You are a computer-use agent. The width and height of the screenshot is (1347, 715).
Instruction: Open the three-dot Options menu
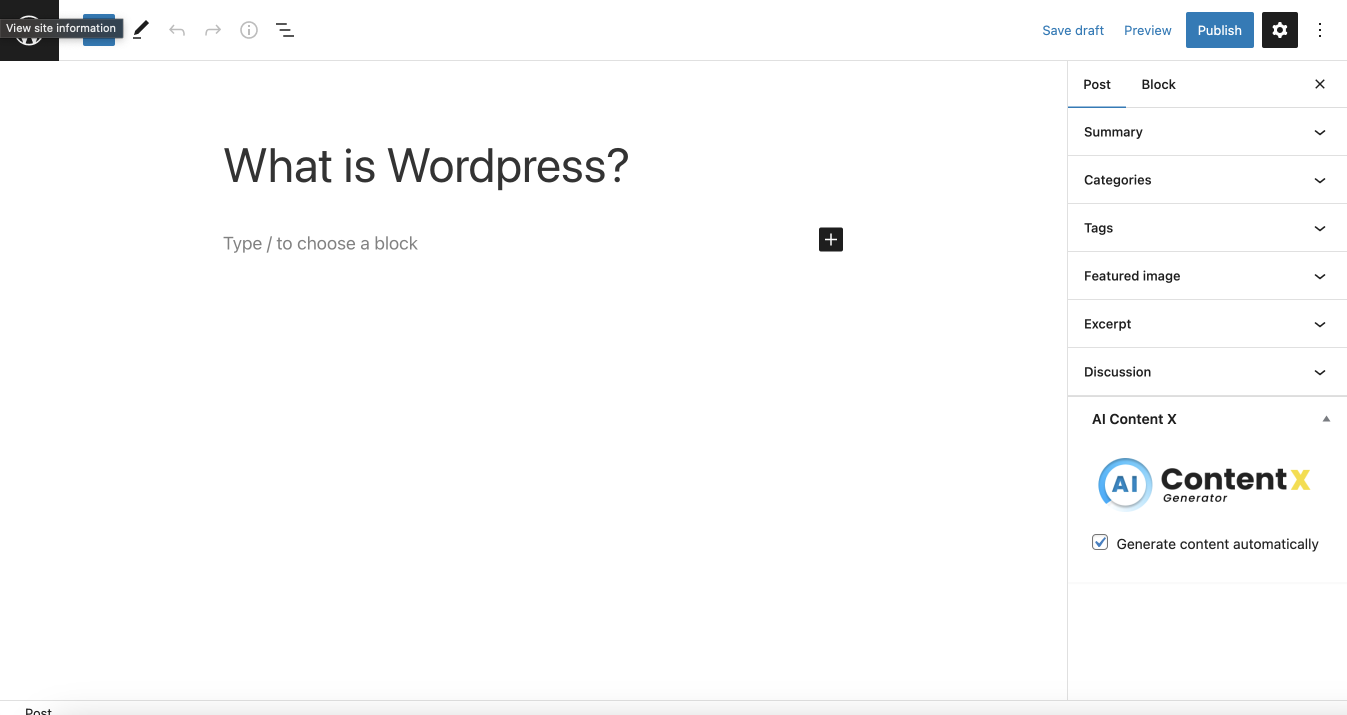1320,30
